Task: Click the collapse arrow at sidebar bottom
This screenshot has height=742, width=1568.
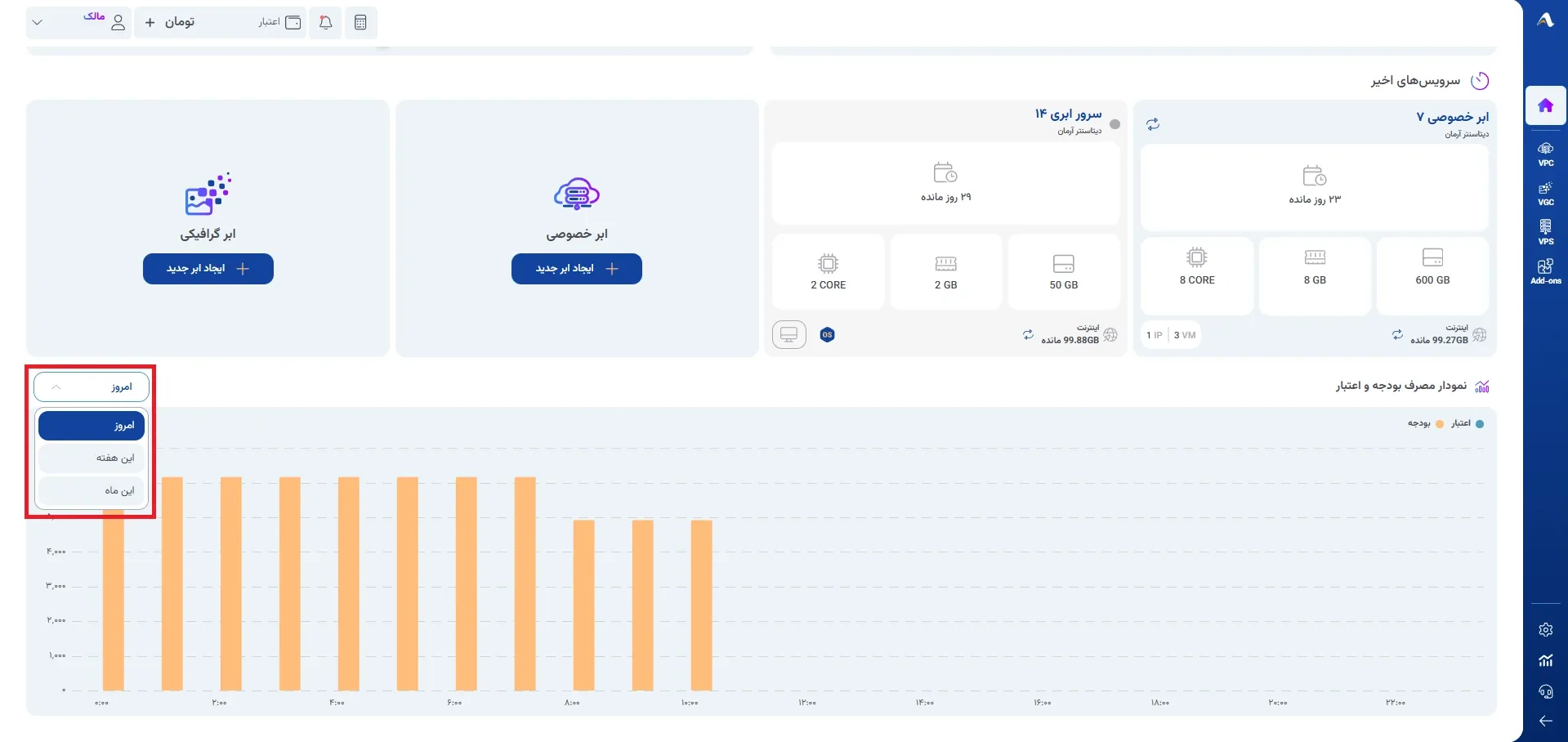Action: pos(1545,721)
